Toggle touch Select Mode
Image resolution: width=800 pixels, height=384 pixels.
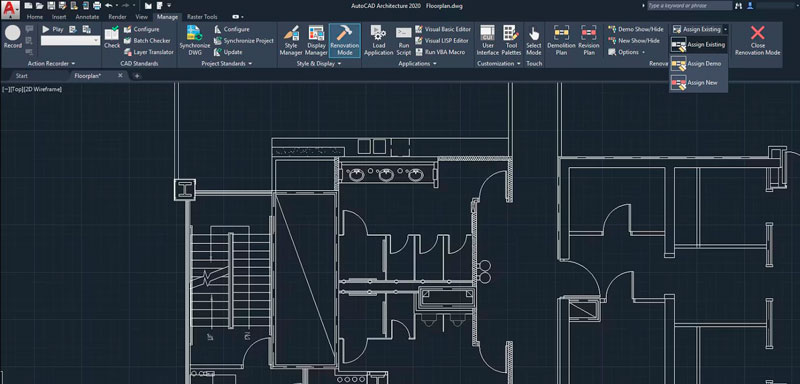534,40
